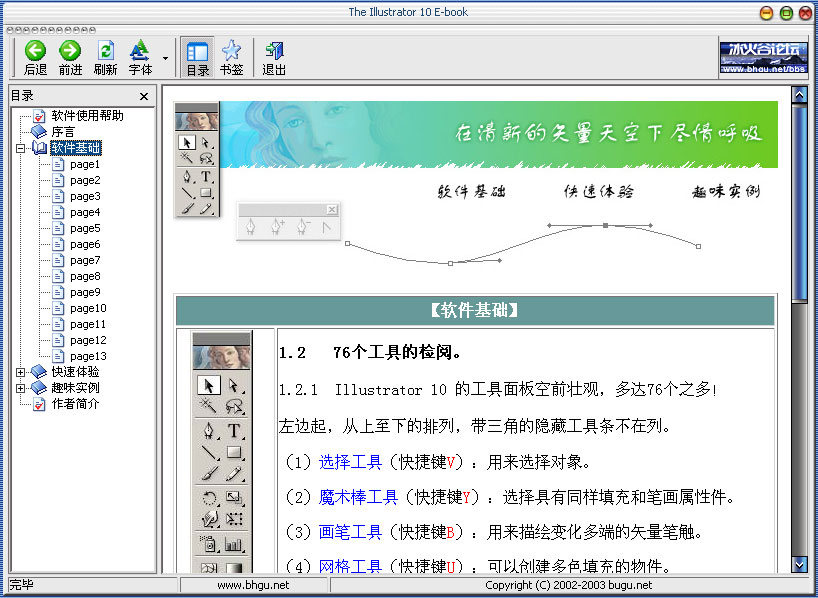Expand the 快速体验 tree node
818x598 pixels.
click(20, 372)
